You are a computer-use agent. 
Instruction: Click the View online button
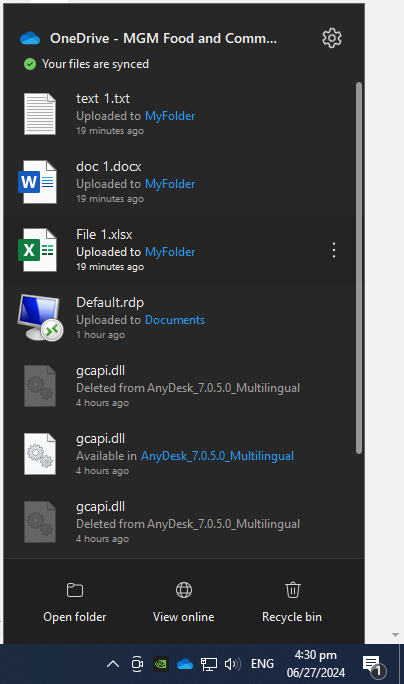[x=184, y=602]
